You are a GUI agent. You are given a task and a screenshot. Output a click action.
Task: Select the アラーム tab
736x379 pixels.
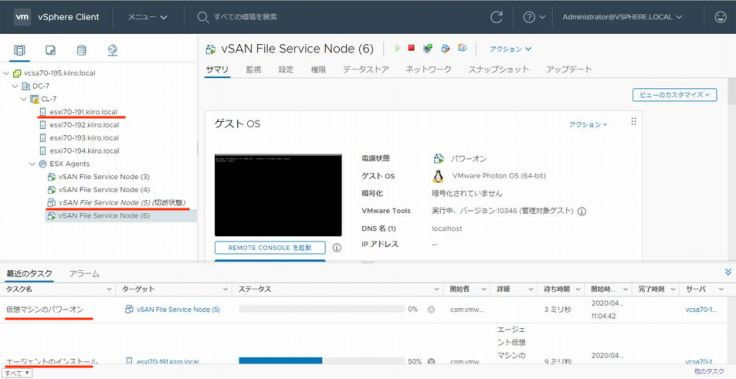click(x=84, y=273)
